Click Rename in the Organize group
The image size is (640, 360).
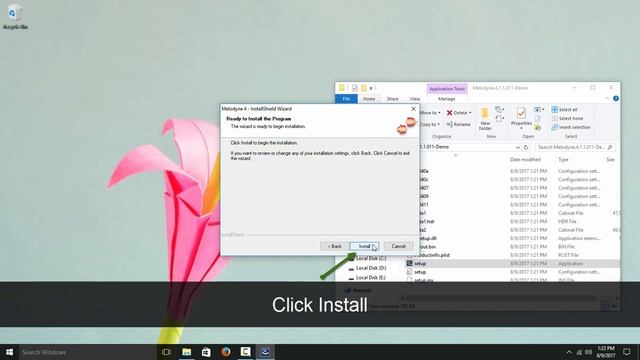click(x=458, y=124)
